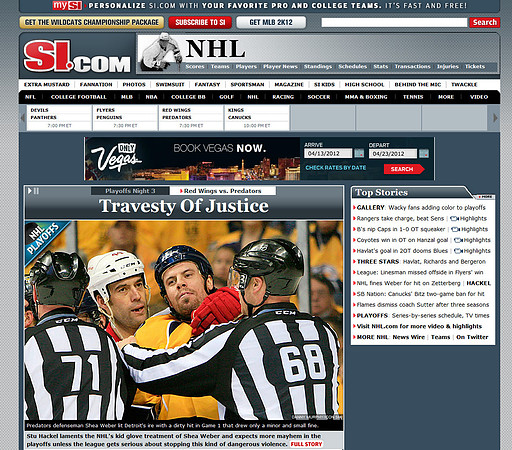Screen dimensions: 512x450
Task: Open NHL Tickets
Action: 475,66
